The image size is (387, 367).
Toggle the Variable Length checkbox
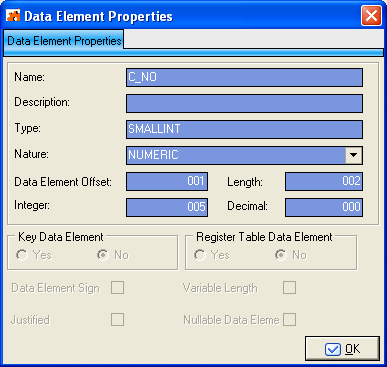[289, 288]
